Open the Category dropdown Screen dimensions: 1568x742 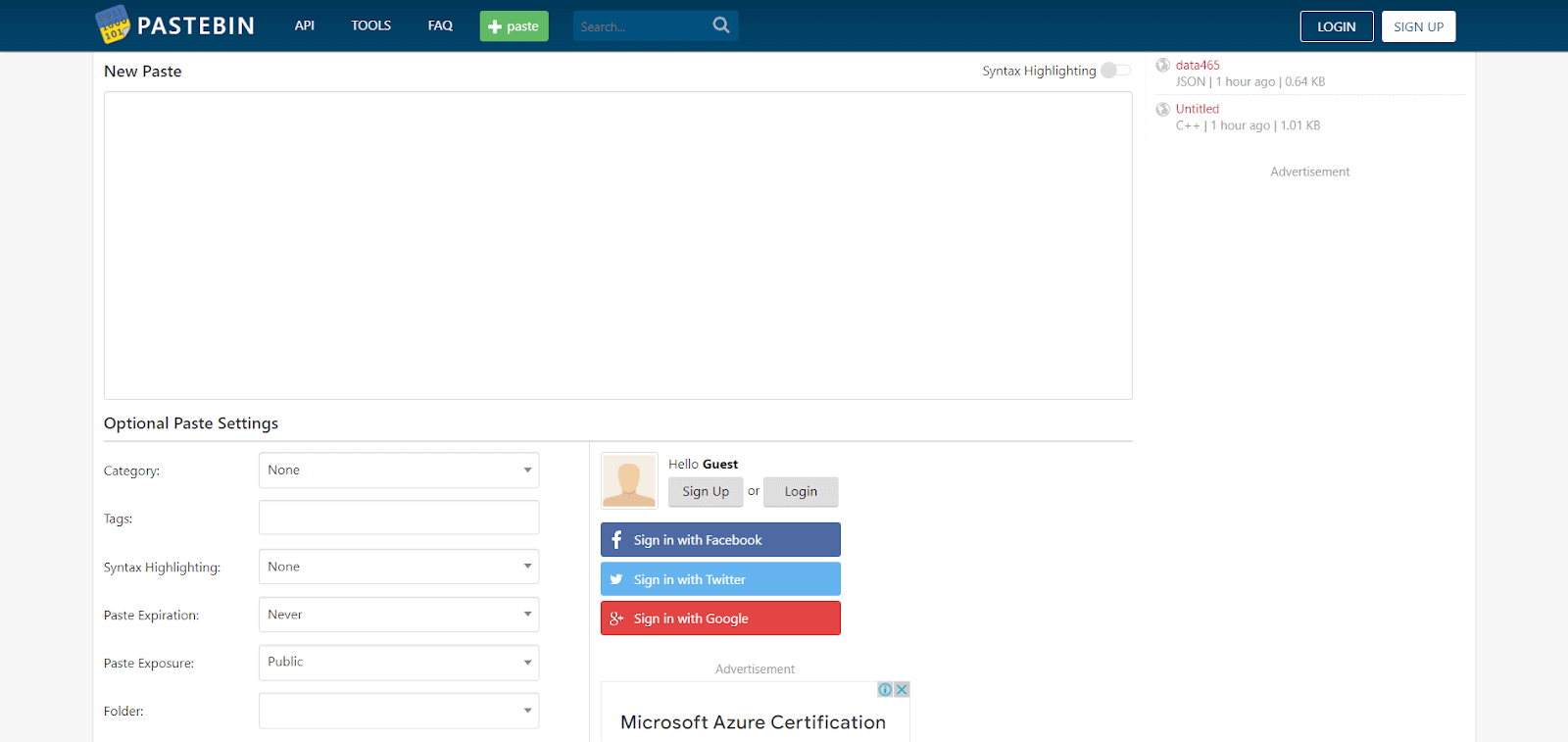399,470
